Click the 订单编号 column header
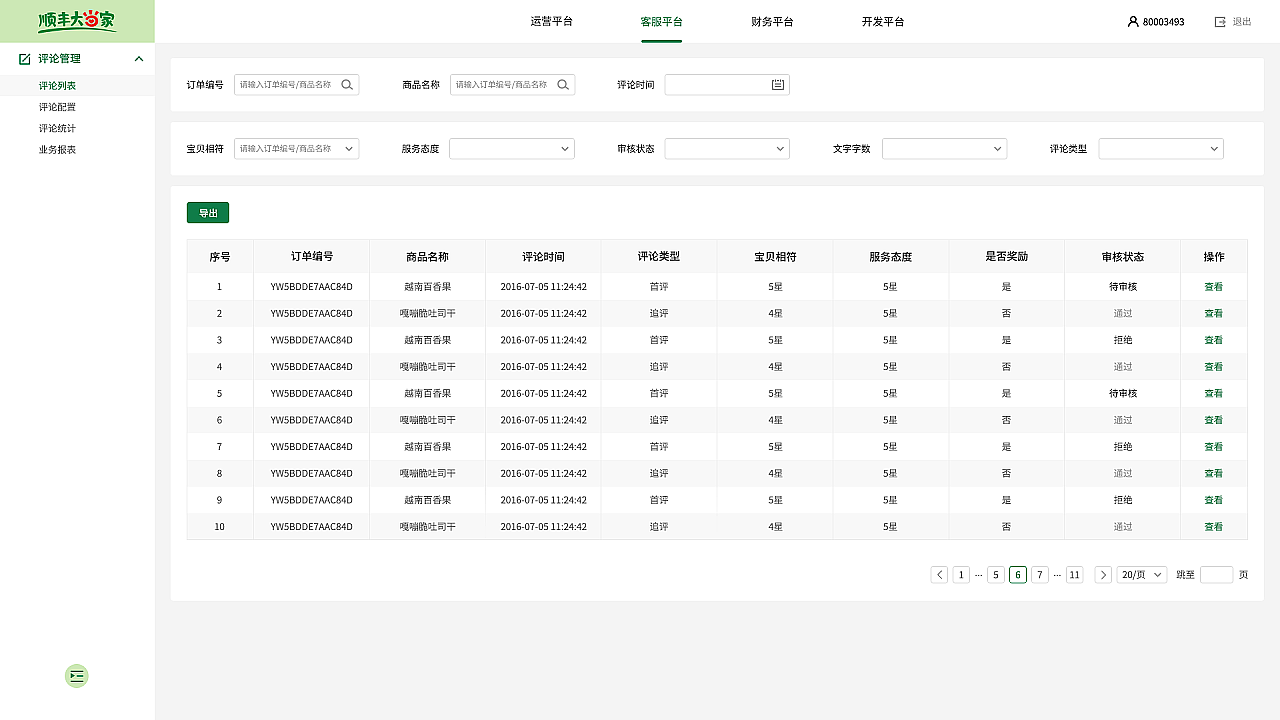 (x=312, y=257)
